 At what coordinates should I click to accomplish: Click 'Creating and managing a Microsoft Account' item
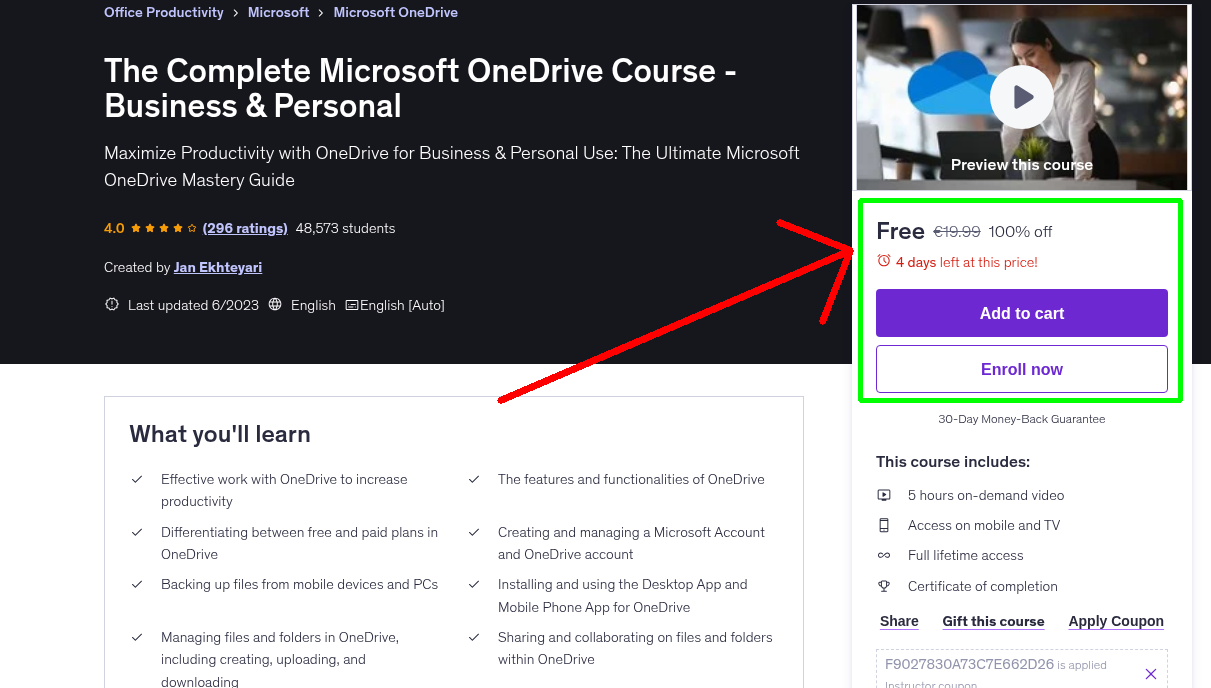[x=631, y=543]
